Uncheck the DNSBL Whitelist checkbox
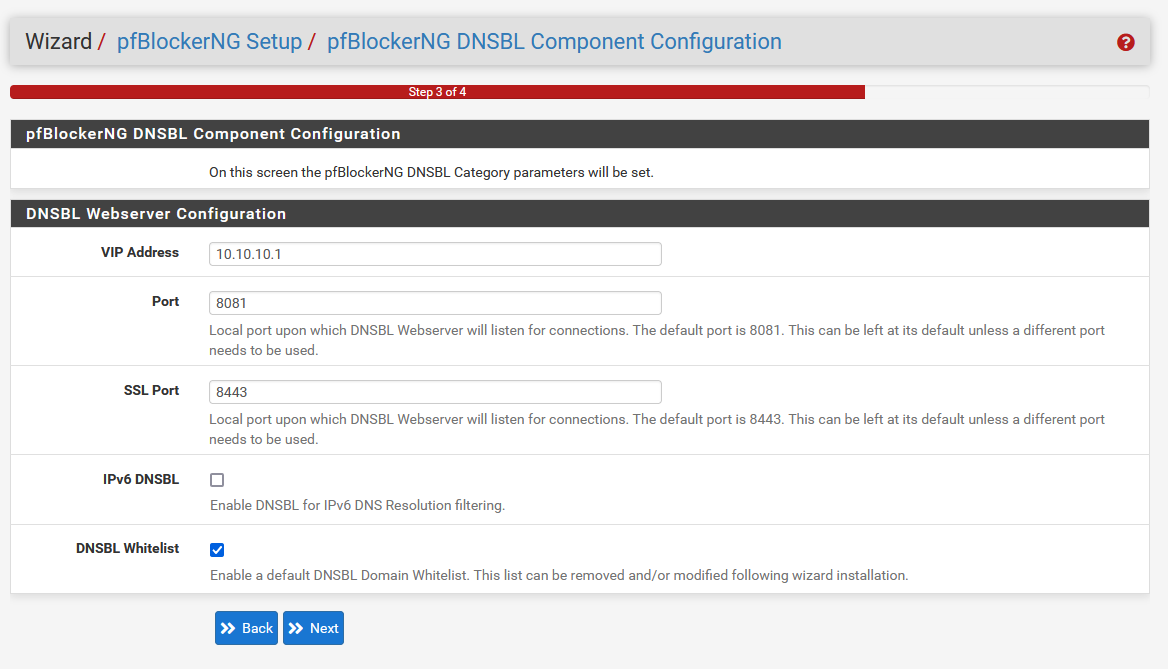Image resolution: width=1168 pixels, height=669 pixels. [x=217, y=550]
